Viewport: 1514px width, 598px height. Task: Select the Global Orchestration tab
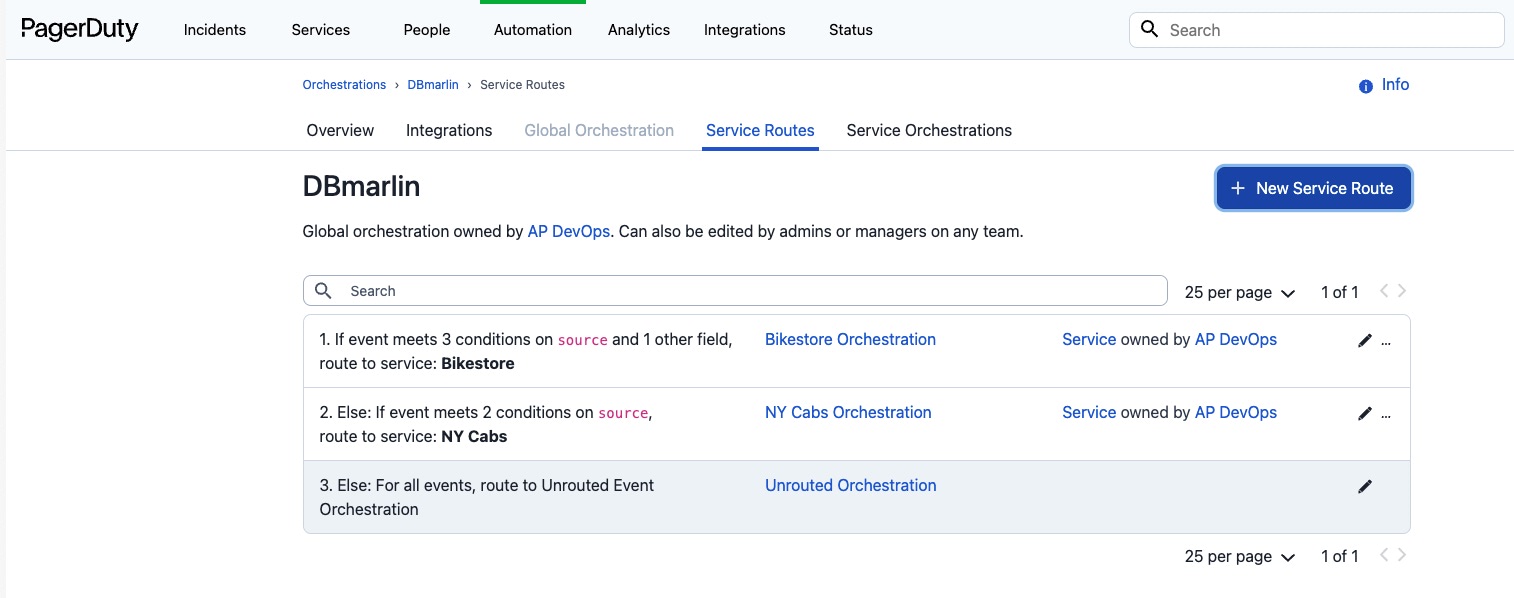pos(599,130)
